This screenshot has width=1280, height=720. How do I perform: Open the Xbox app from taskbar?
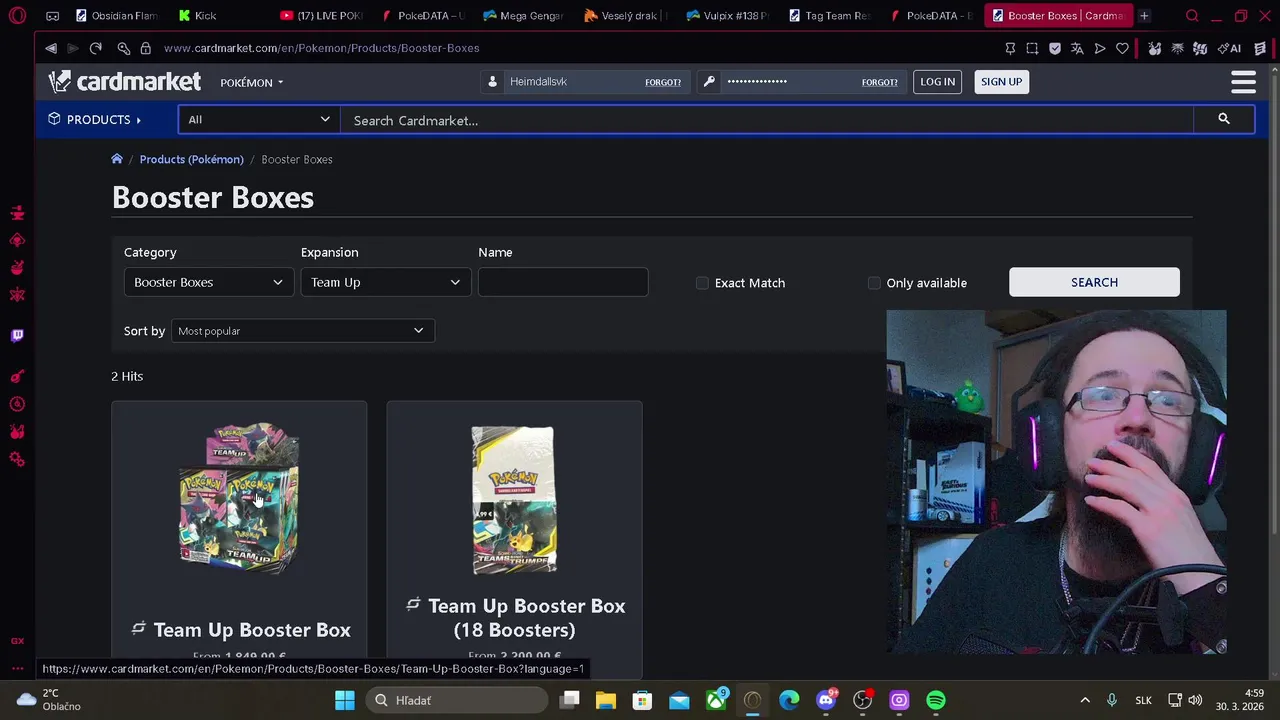coord(716,700)
